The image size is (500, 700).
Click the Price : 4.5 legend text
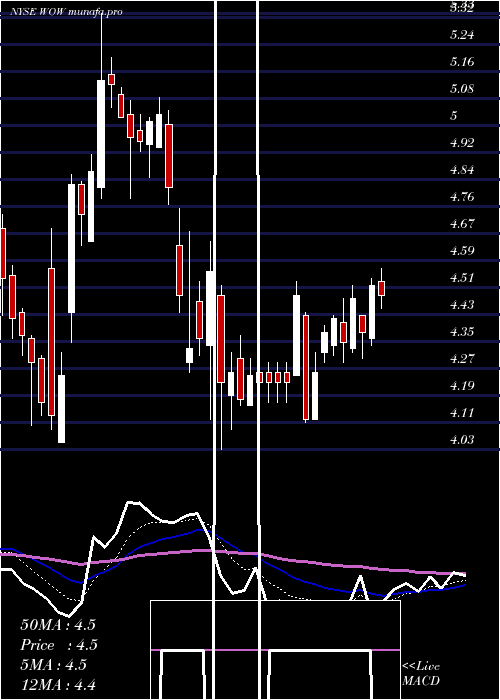click(x=59, y=645)
